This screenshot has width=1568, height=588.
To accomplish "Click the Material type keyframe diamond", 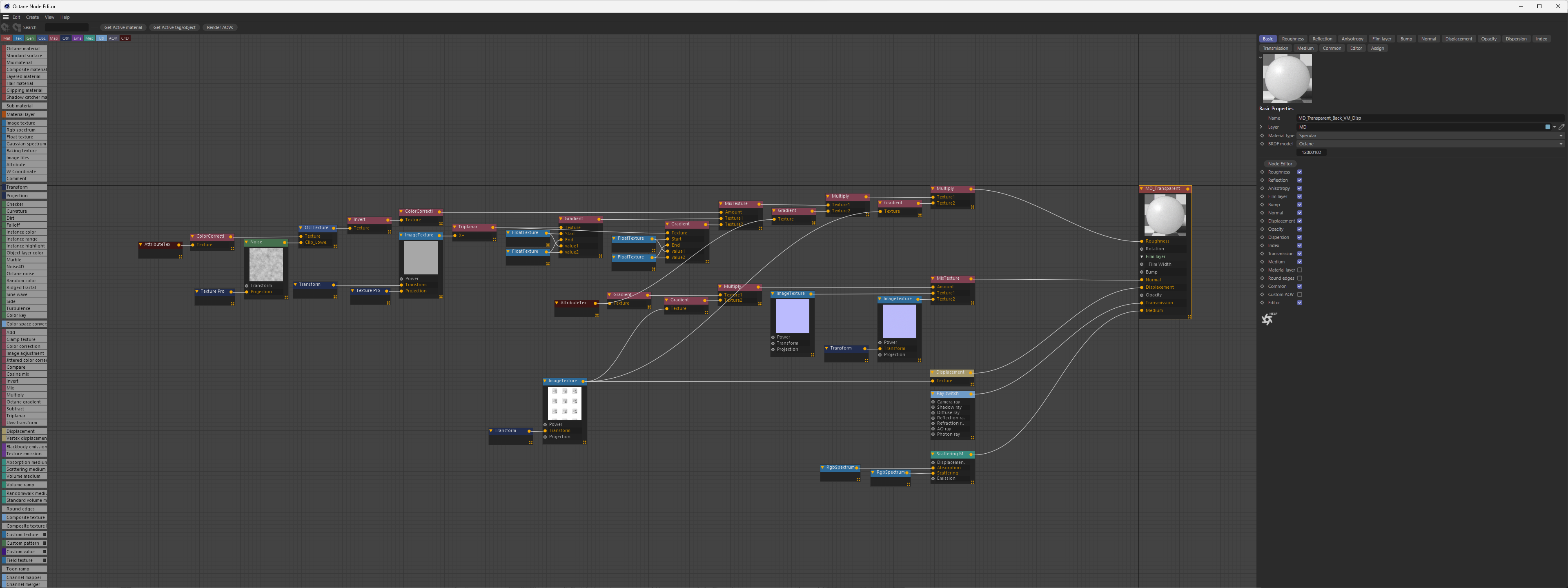I will click(1262, 136).
